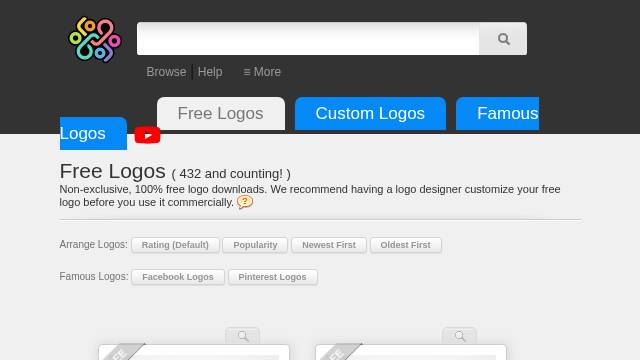Open the second free logo card
640x360 pixels.
tap(411, 352)
